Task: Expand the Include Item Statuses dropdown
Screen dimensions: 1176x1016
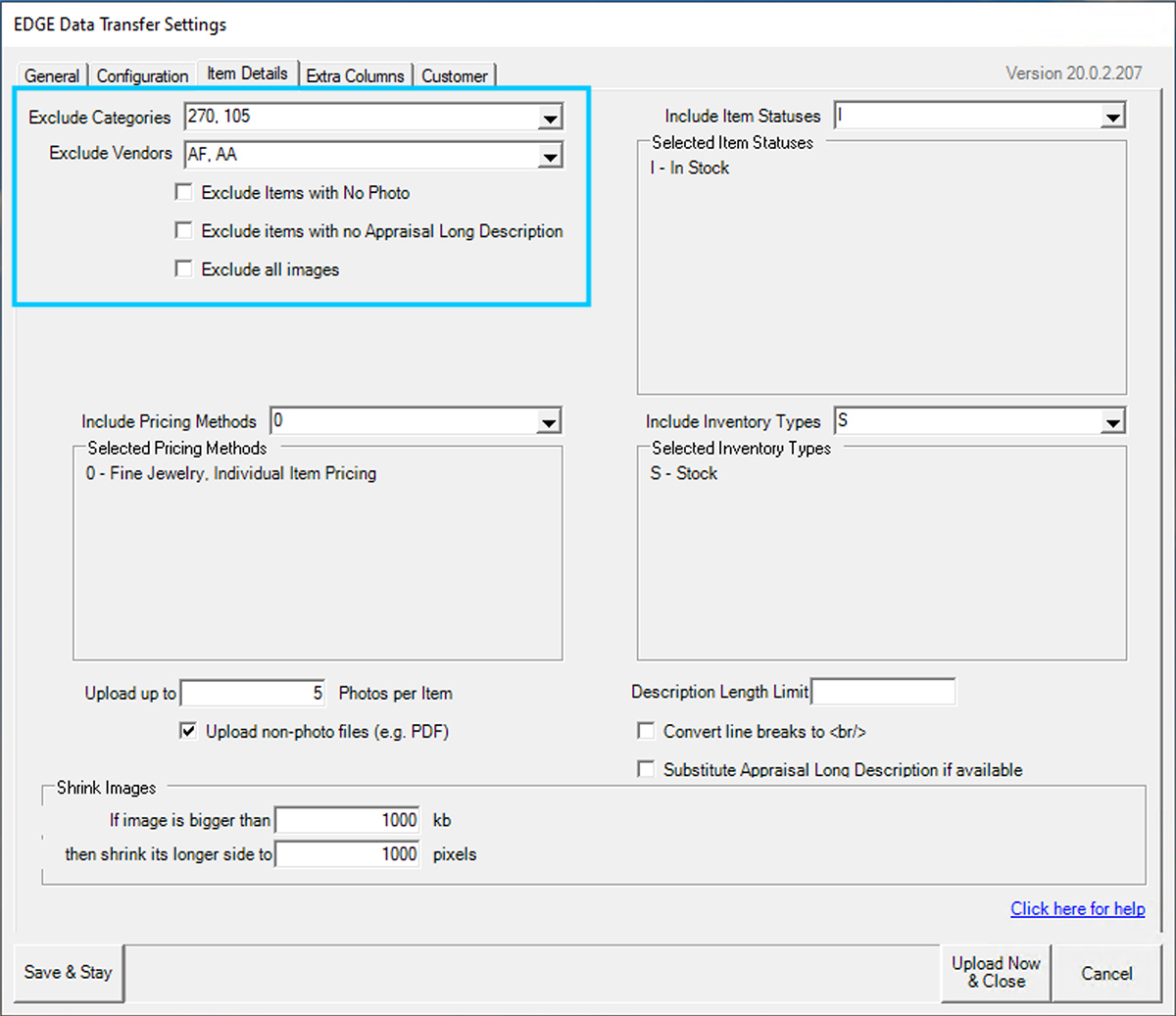Action: tap(1112, 118)
